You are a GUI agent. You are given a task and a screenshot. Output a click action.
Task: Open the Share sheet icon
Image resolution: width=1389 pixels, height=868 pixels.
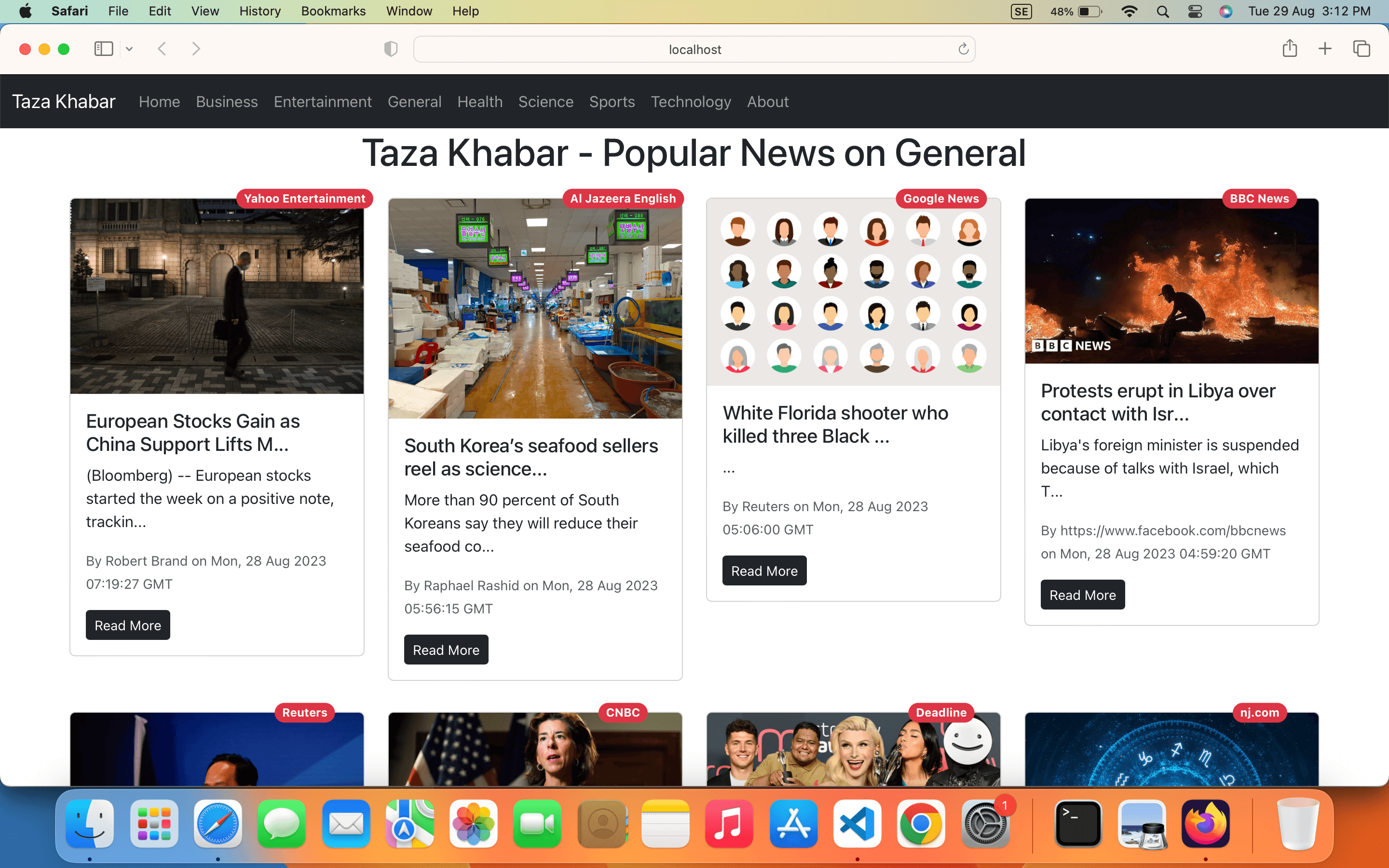click(1290, 49)
